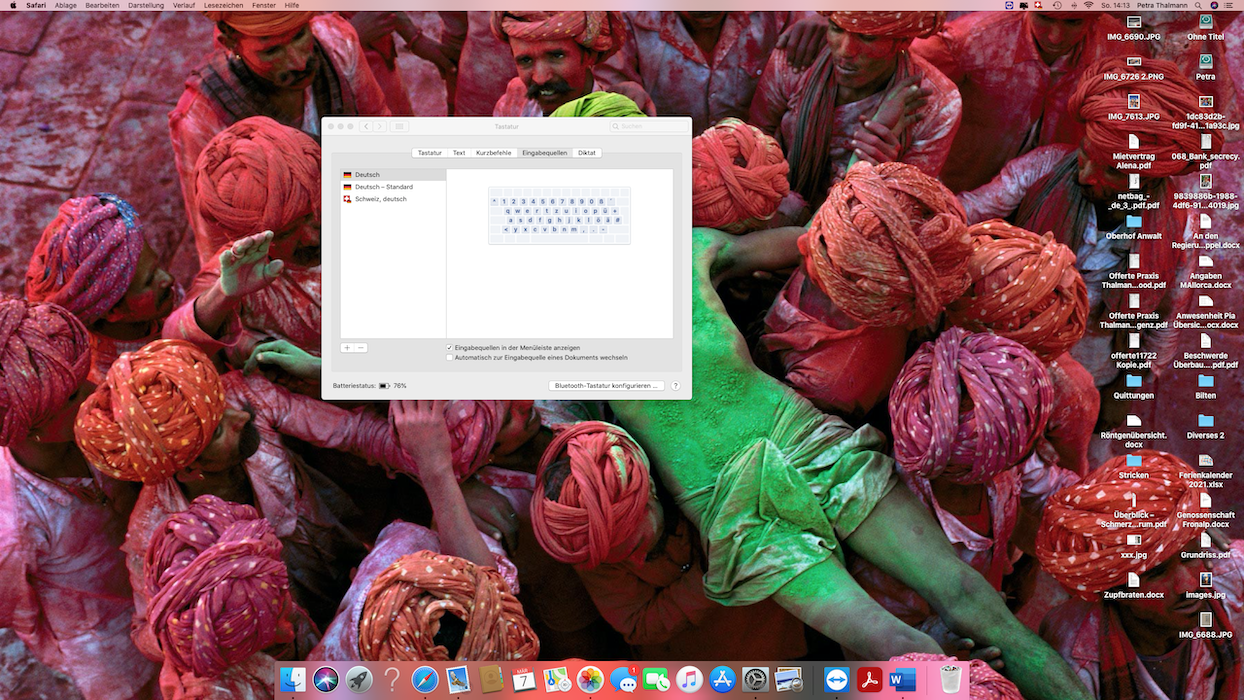Switch to the Kurzbefehle tab
This screenshot has height=700, width=1244.
click(493, 153)
